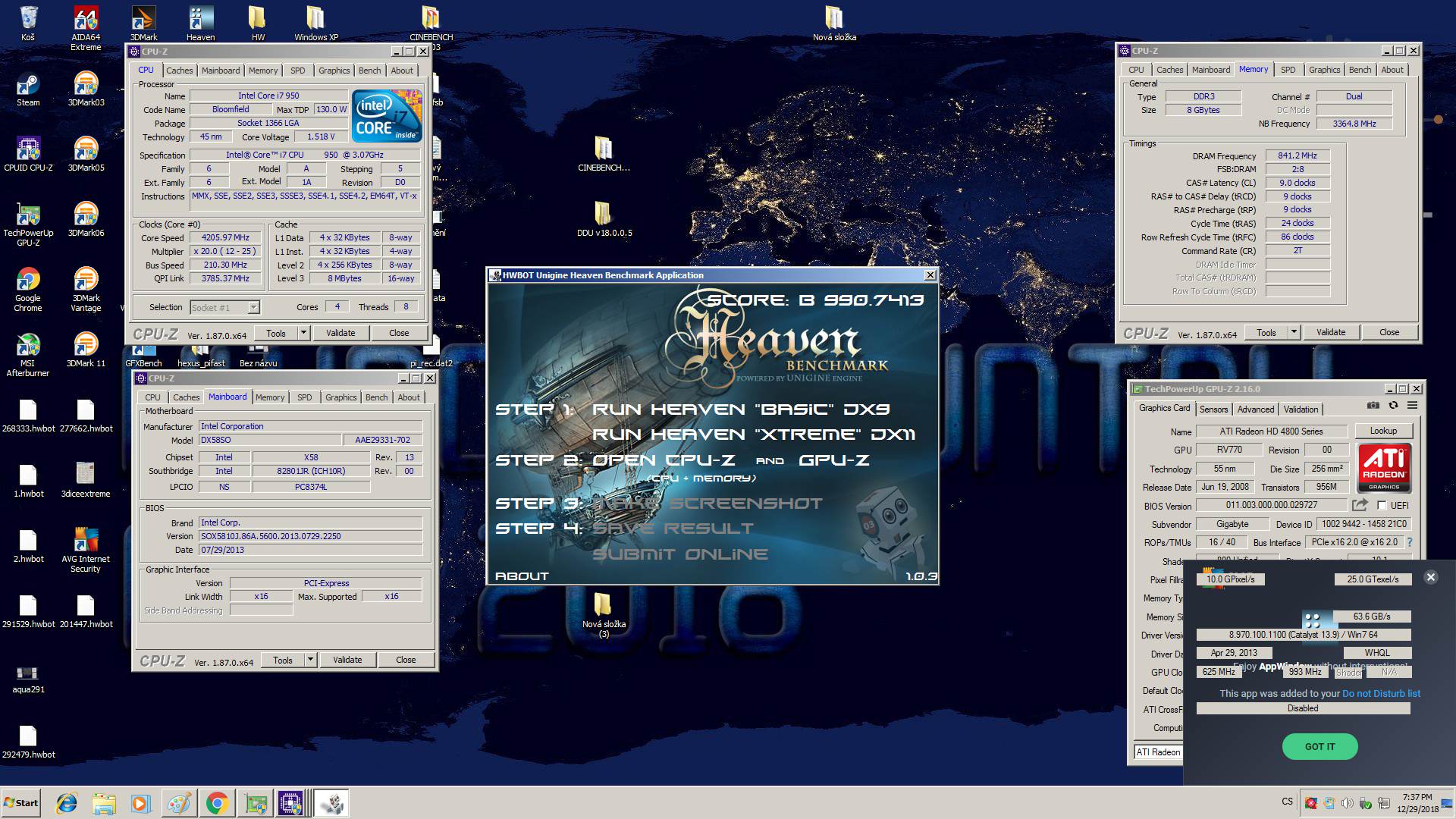Click the Lookup button in GPU-Z
1456x819 pixels.
(x=1383, y=431)
